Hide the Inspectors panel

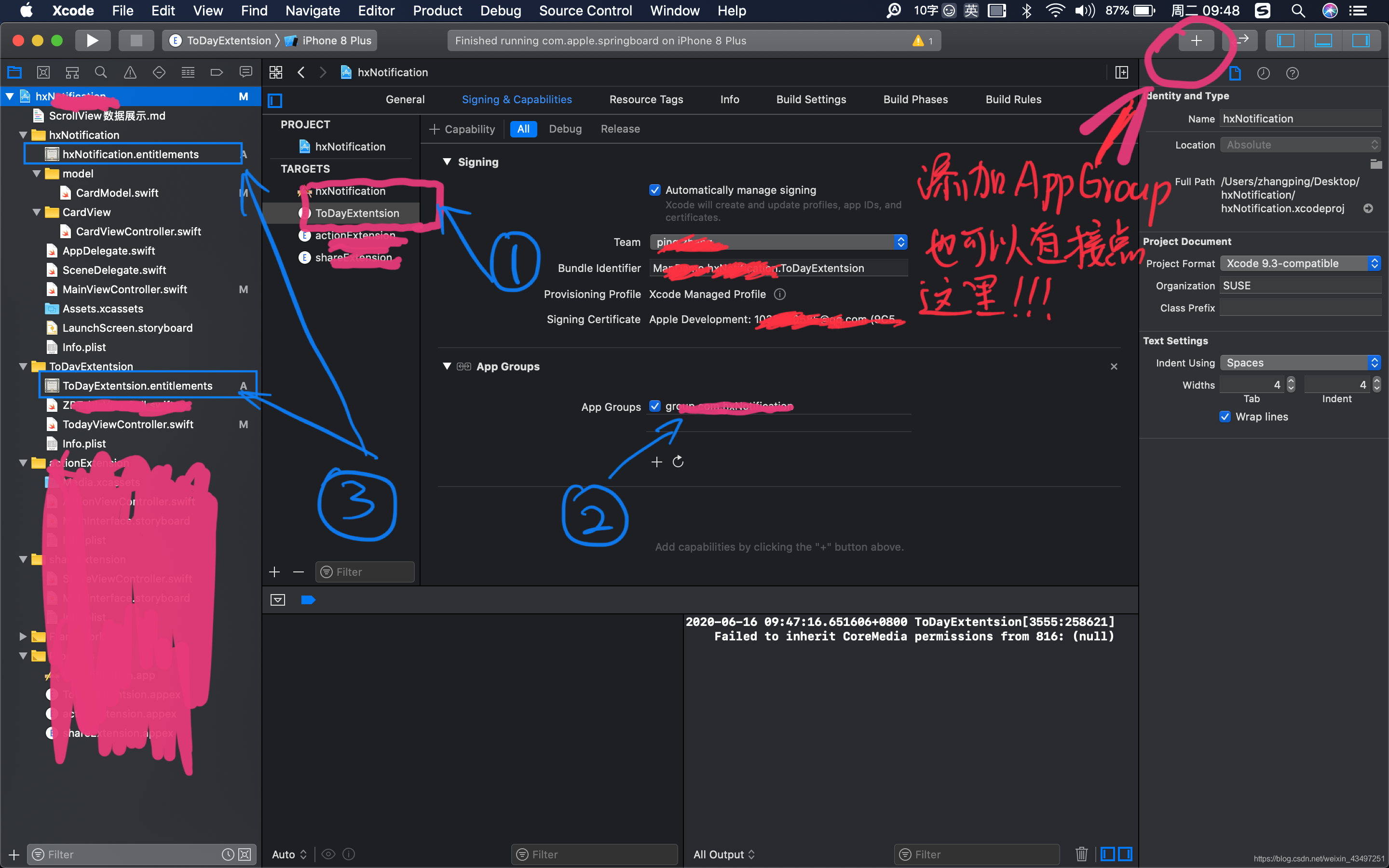[x=1360, y=40]
